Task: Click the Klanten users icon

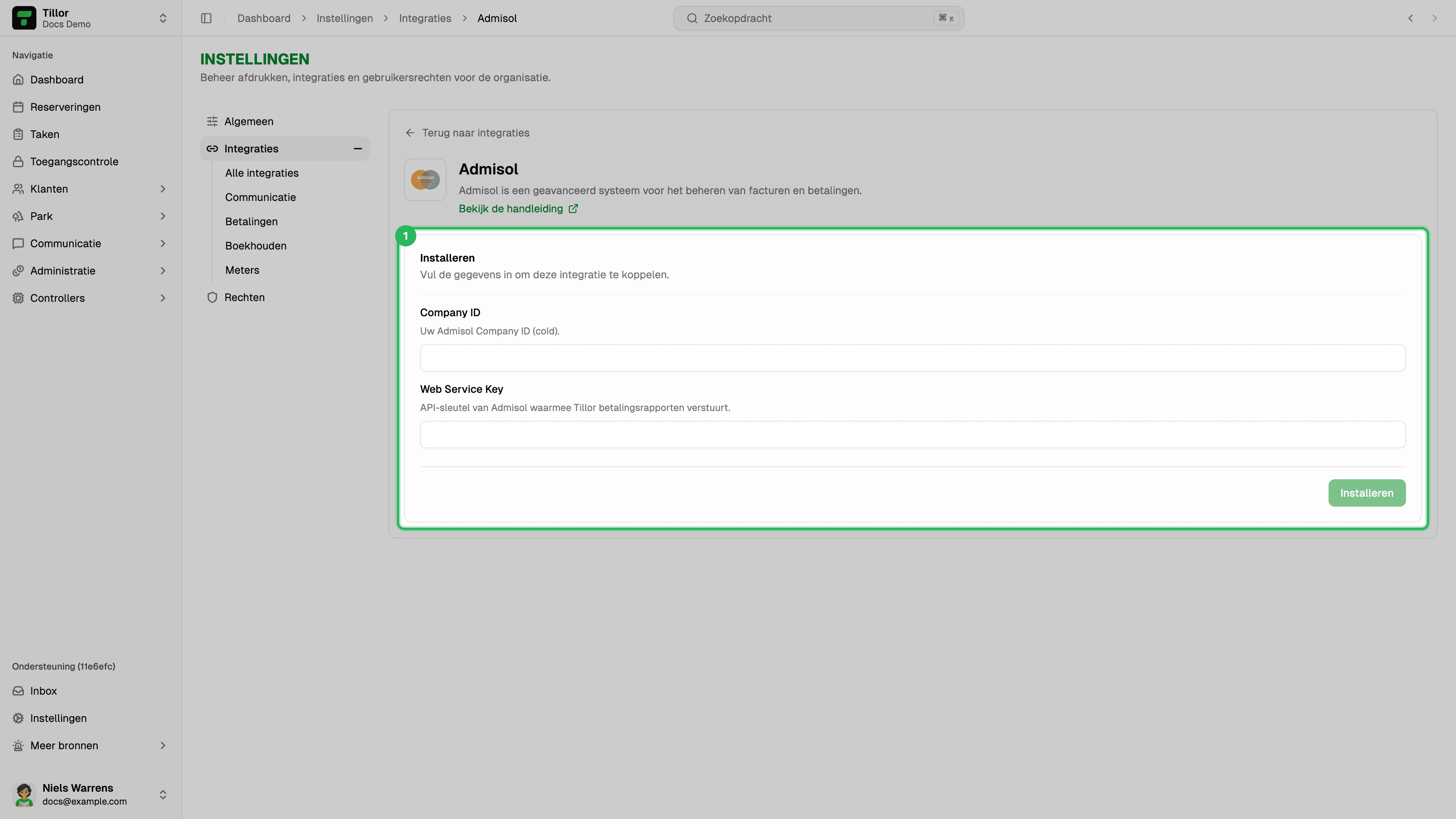Action: [18, 189]
